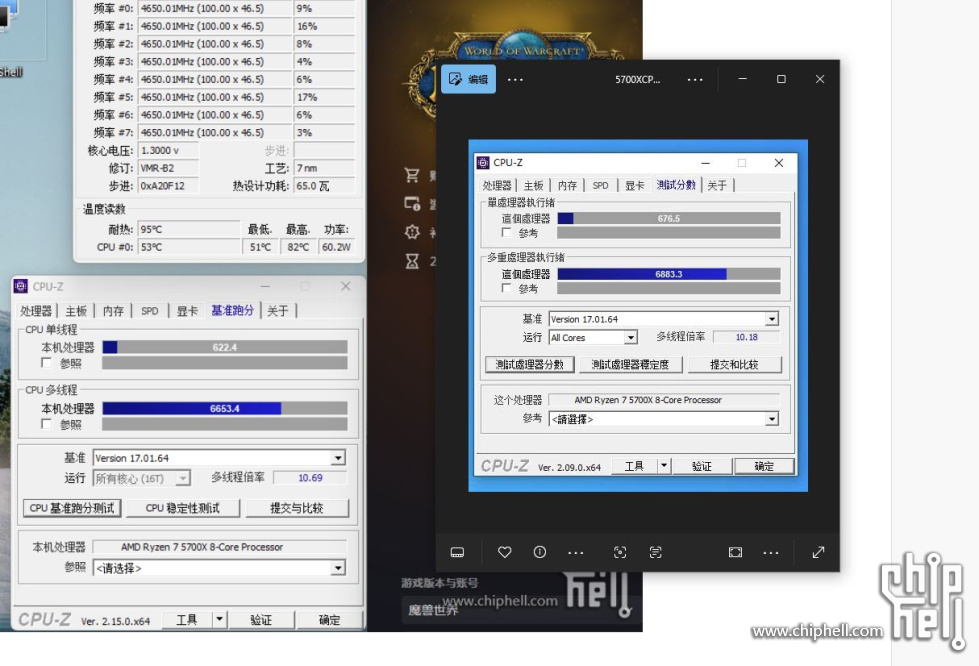The width and height of the screenshot is (979, 666).
Task: Click the hourglass icon in the Warcraft launcher
Action: click(x=412, y=261)
